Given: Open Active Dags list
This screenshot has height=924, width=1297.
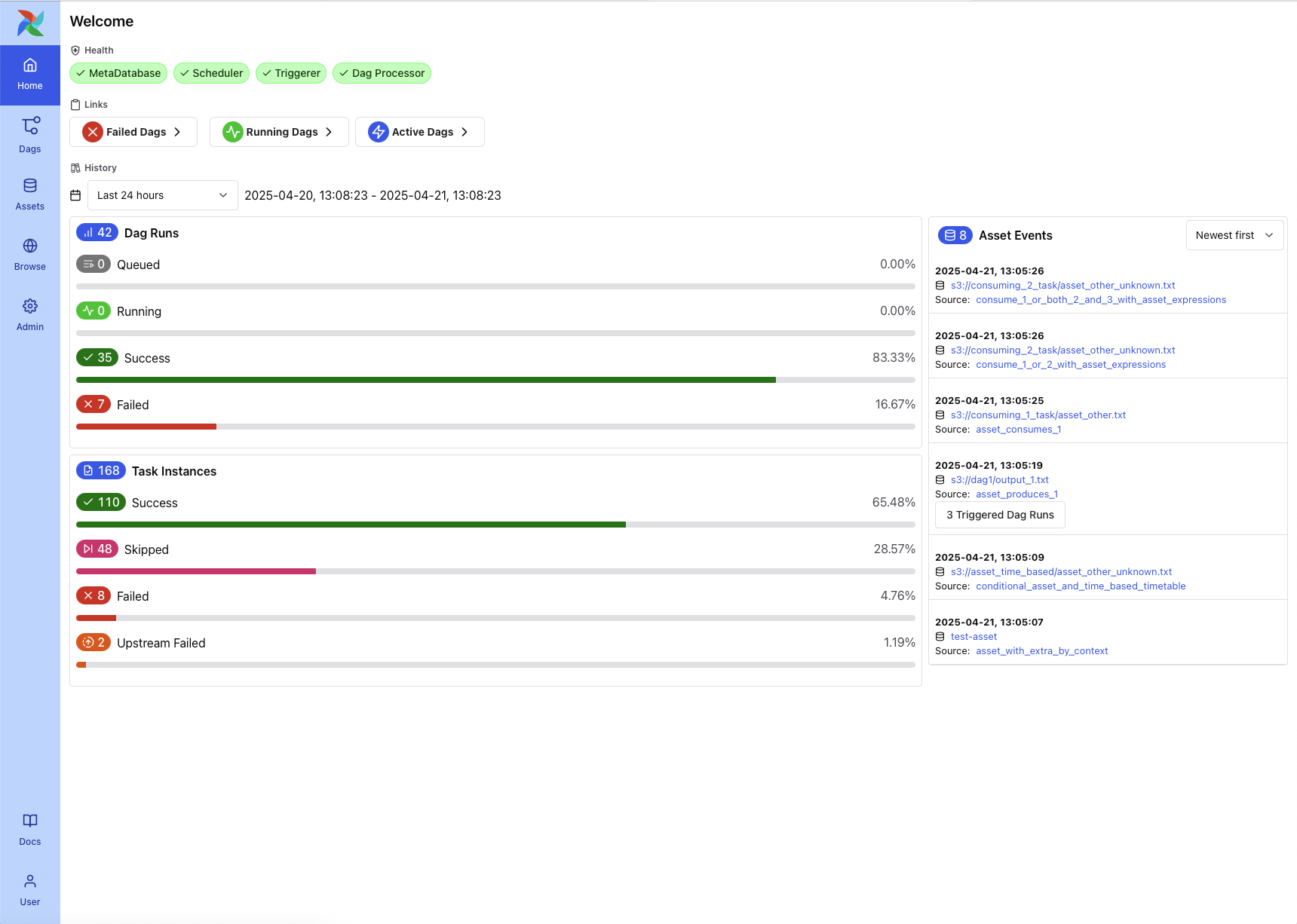Looking at the screenshot, I should coord(419,132).
